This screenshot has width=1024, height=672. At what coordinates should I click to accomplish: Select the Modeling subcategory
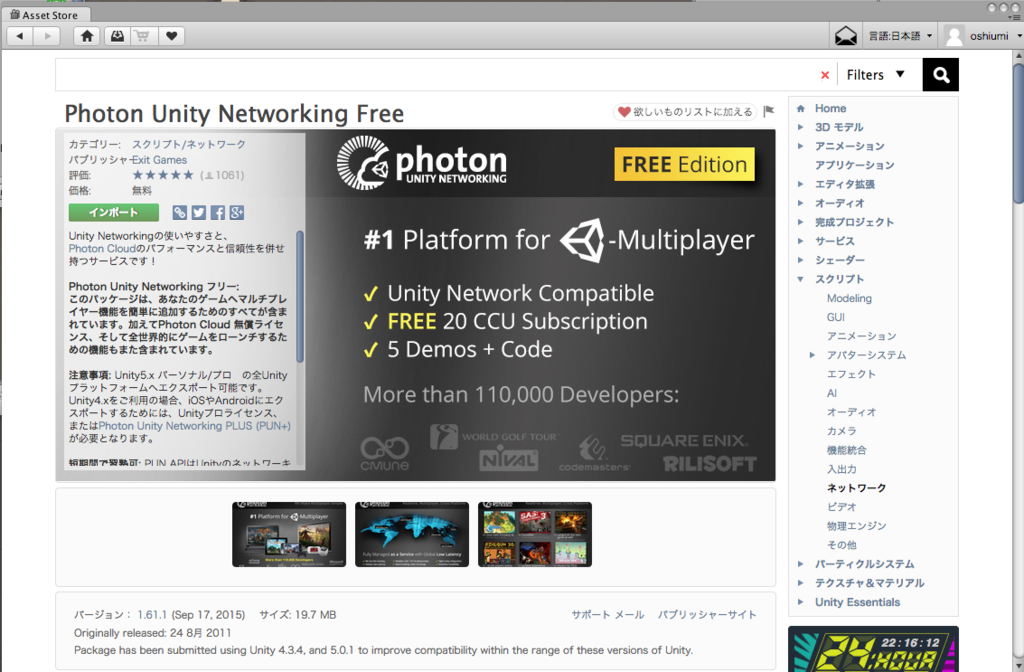click(x=849, y=298)
